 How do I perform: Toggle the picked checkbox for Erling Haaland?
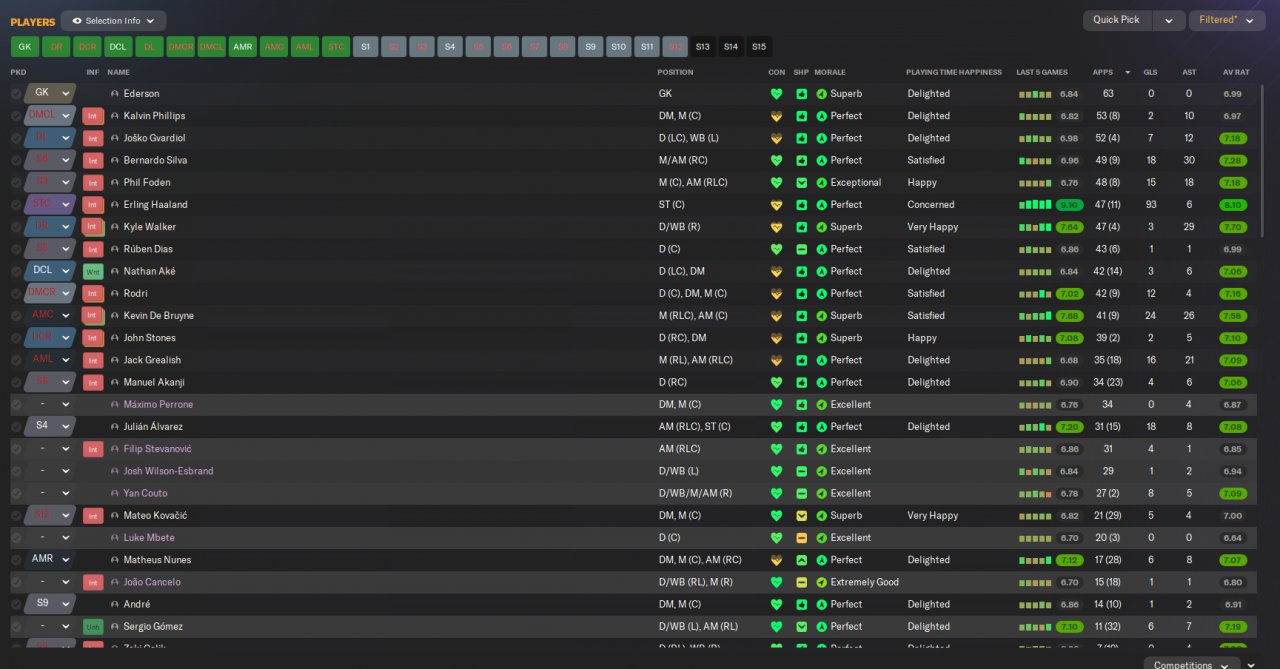coord(16,205)
